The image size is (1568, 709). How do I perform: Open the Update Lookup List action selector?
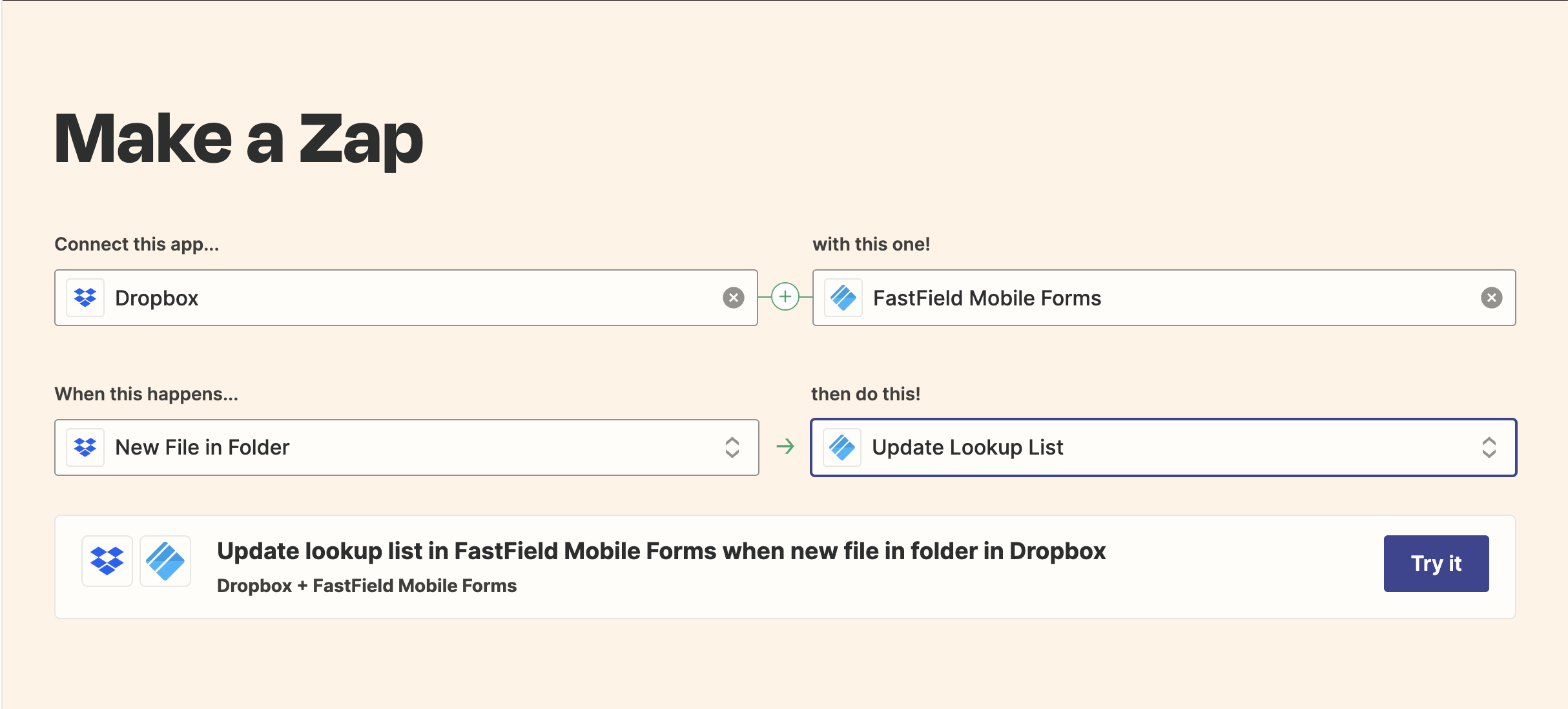tap(1162, 447)
